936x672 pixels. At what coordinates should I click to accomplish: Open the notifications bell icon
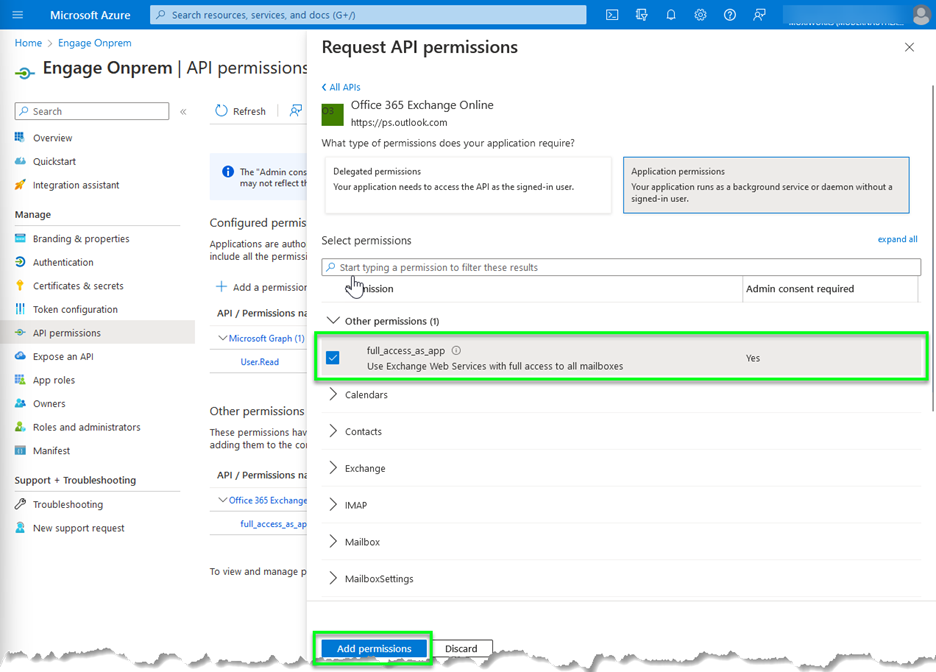pos(671,15)
